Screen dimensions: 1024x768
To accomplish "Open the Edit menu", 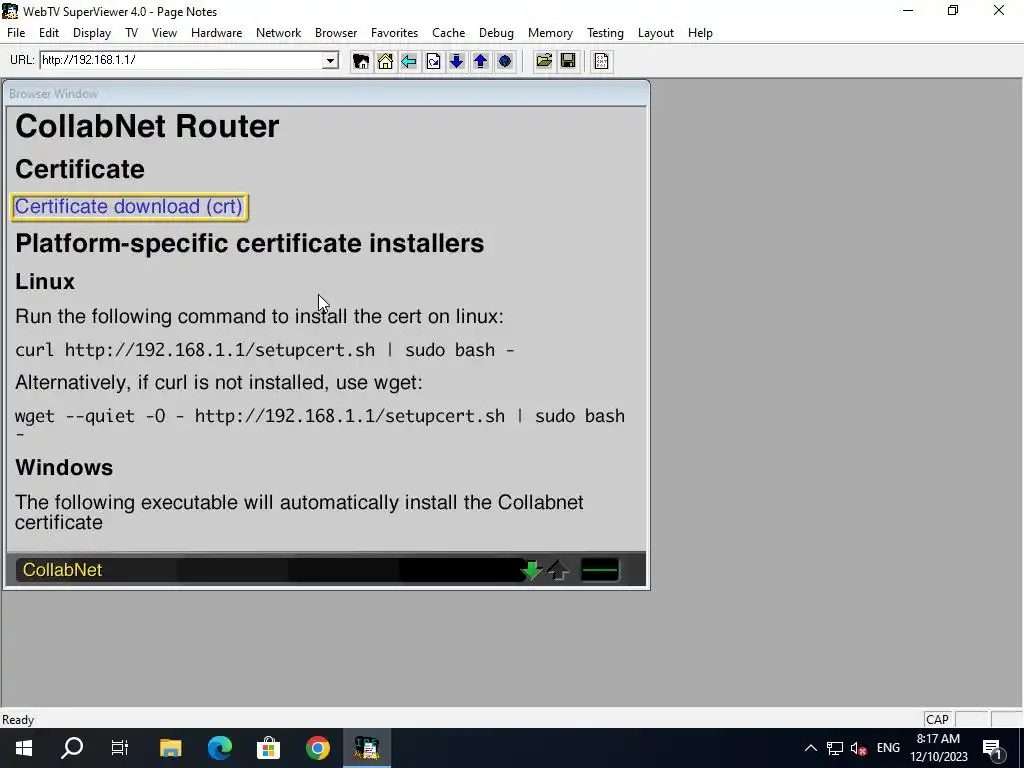I will [48, 33].
